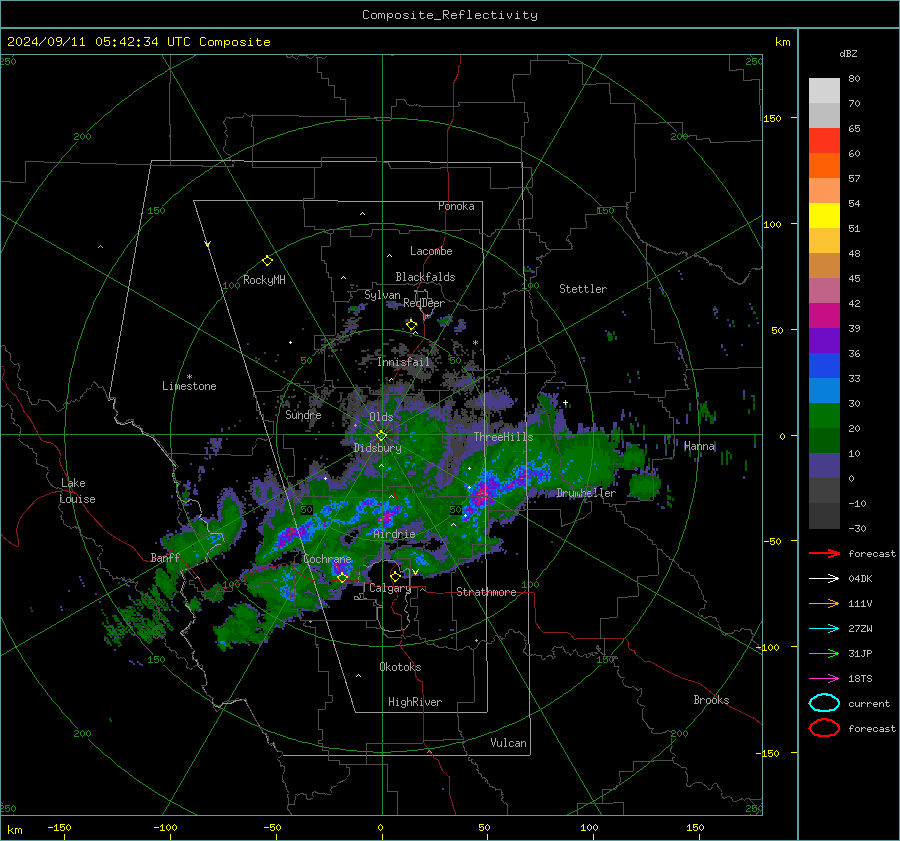Click the red forecast arrow in legend
The width and height of the screenshot is (900, 841).
pyautogui.click(x=824, y=553)
